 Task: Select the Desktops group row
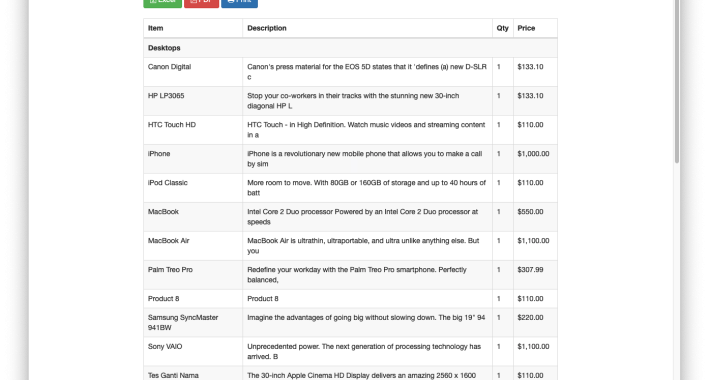tap(350, 48)
